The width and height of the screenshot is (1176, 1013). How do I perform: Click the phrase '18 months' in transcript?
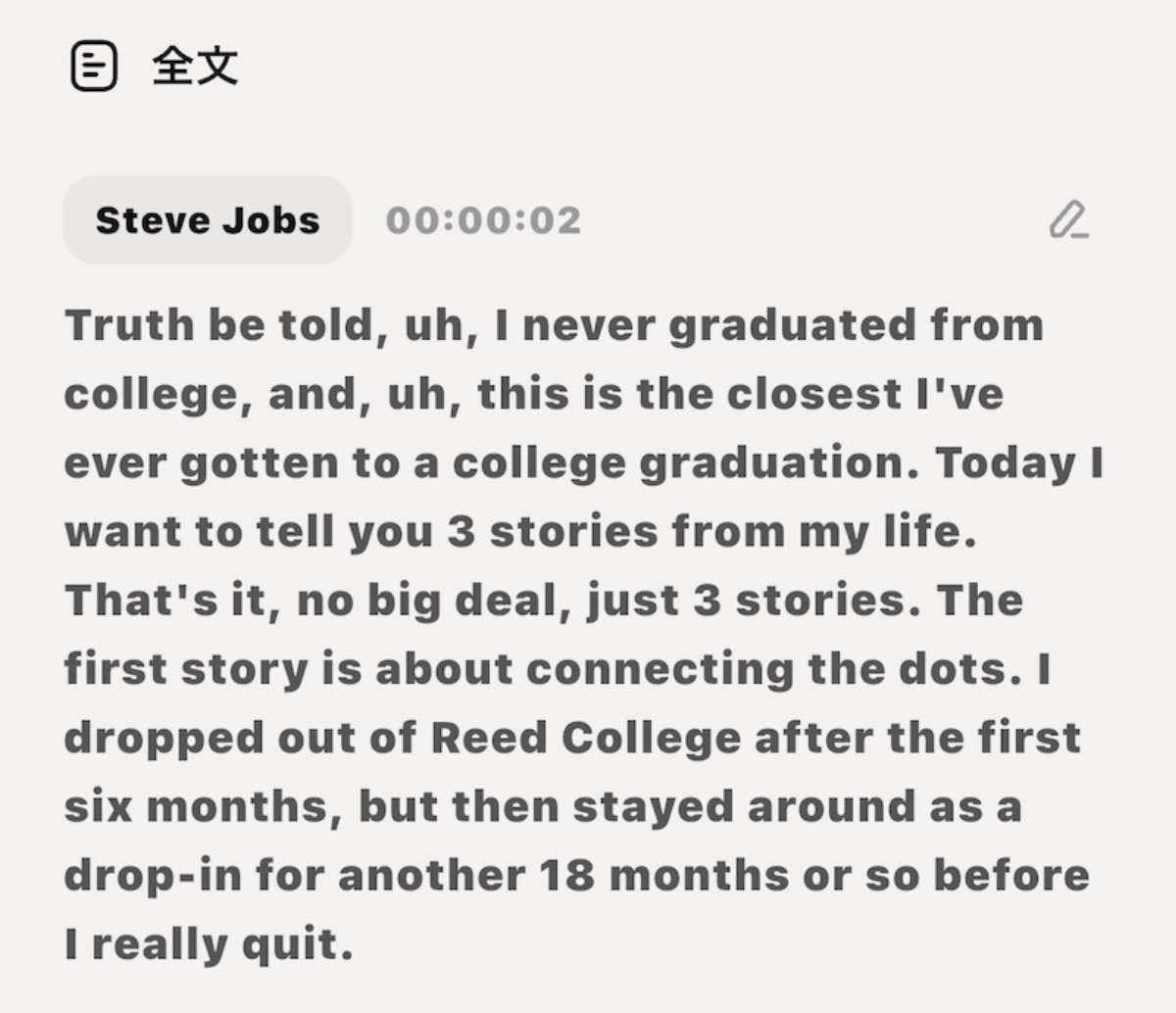pyautogui.click(x=663, y=875)
